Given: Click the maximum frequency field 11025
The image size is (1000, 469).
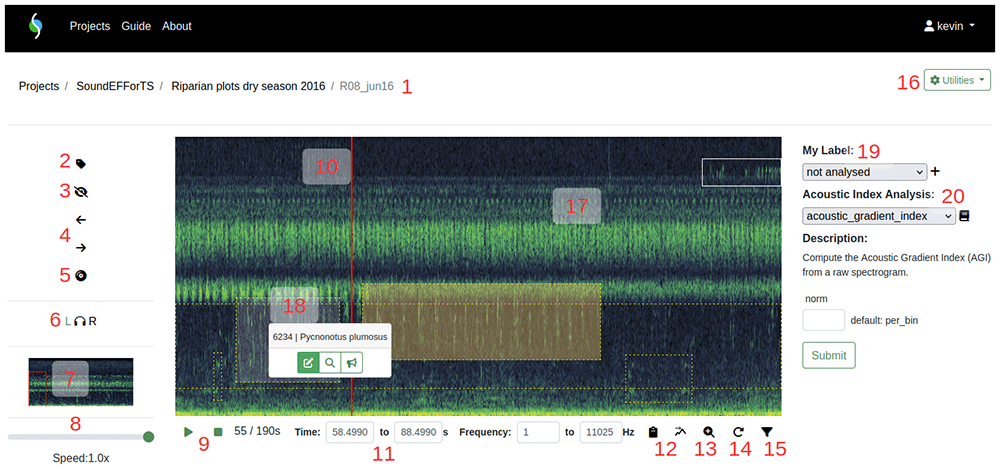Looking at the screenshot, I should (x=600, y=432).
